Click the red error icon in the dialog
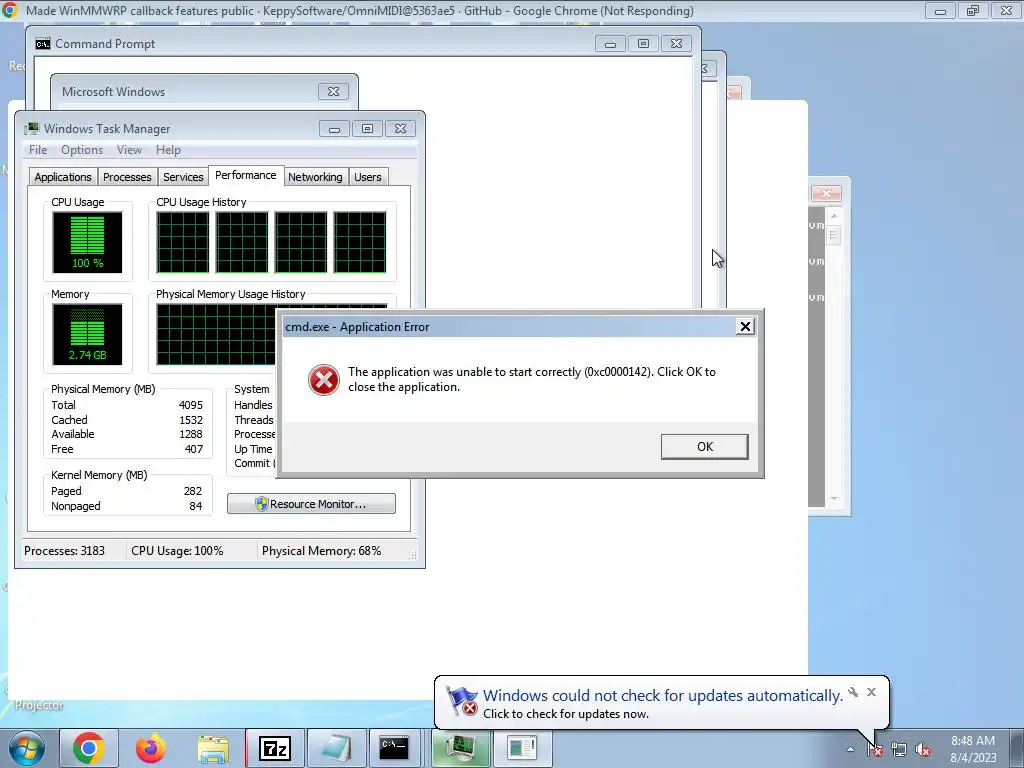 [323, 380]
